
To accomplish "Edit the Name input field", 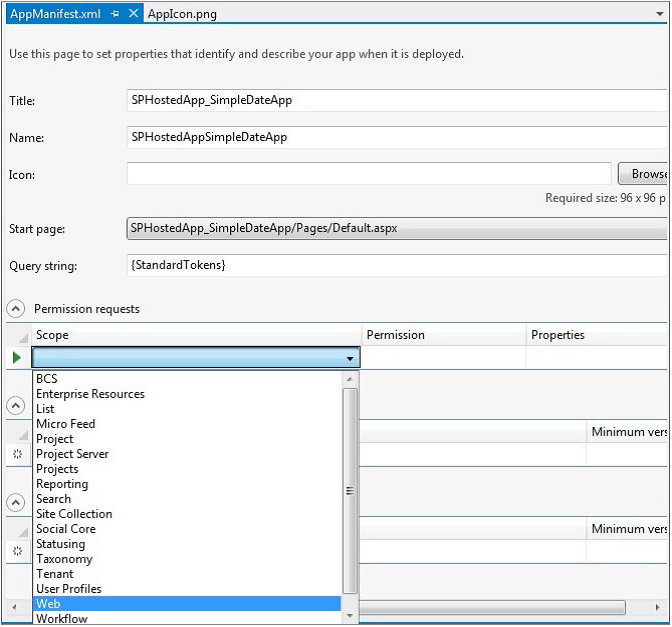I will 396,137.
